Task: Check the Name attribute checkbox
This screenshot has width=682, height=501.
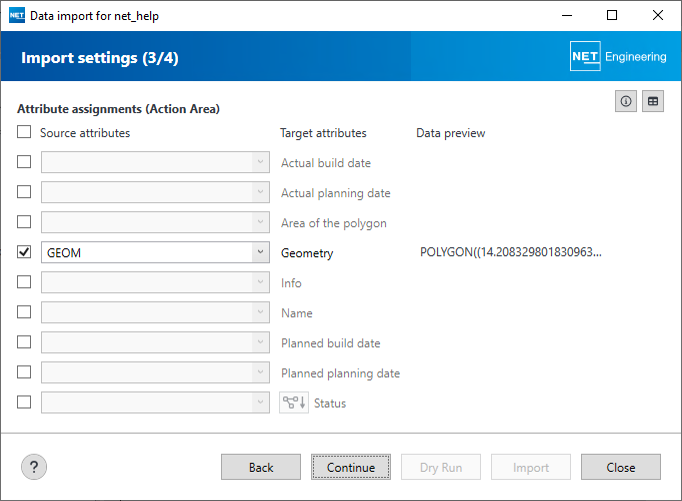Action: coord(24,313)
